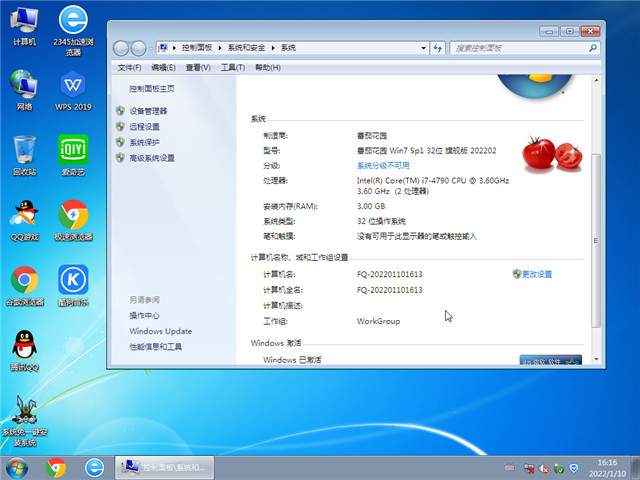The width and height of the screenshot is (640, 480).
Task: Click the 32 位操作系统 text
Action: click(381, 221)
